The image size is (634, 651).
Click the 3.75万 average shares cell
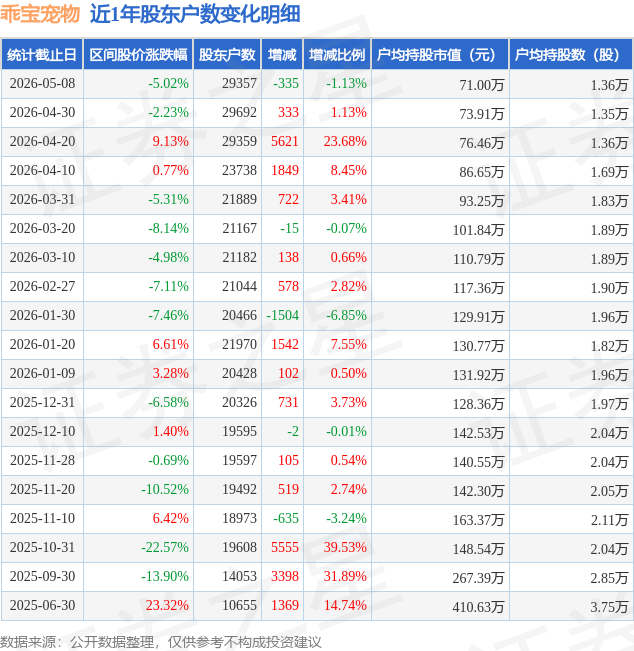tap(609, 607)
